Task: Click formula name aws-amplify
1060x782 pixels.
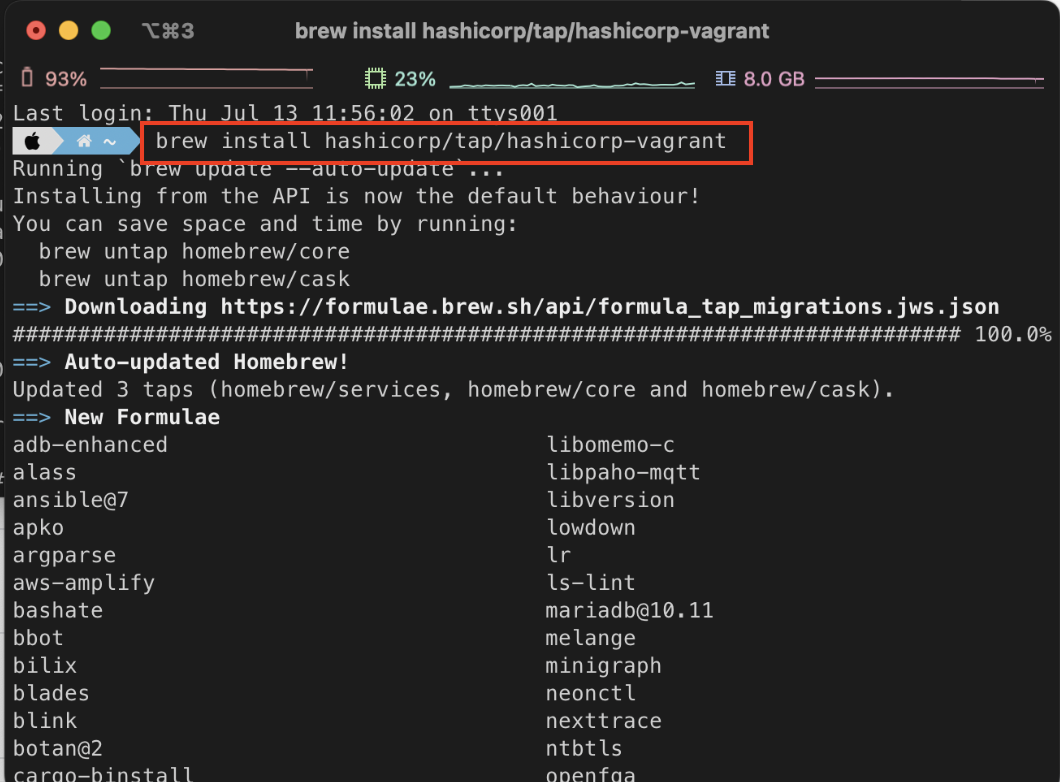Action: coord(84,583)
